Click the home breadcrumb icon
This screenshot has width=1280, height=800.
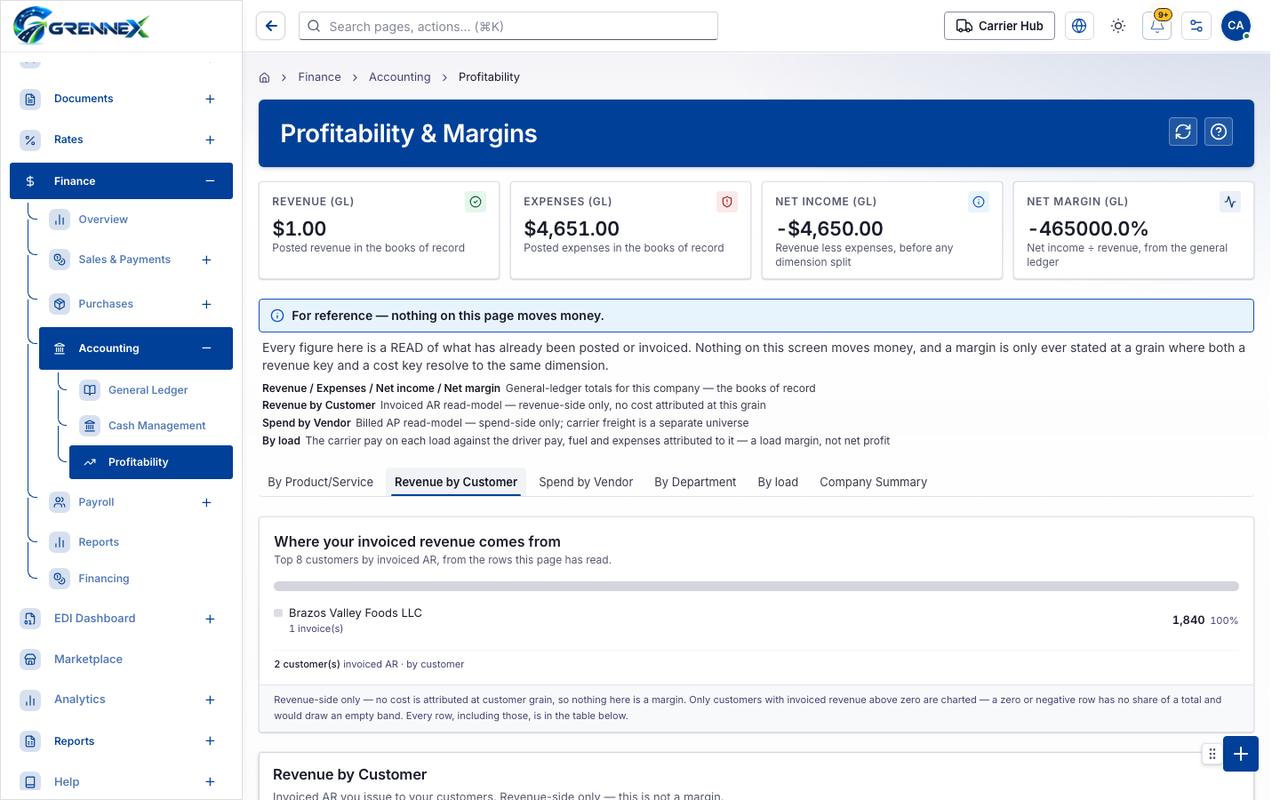click(265, 77)
